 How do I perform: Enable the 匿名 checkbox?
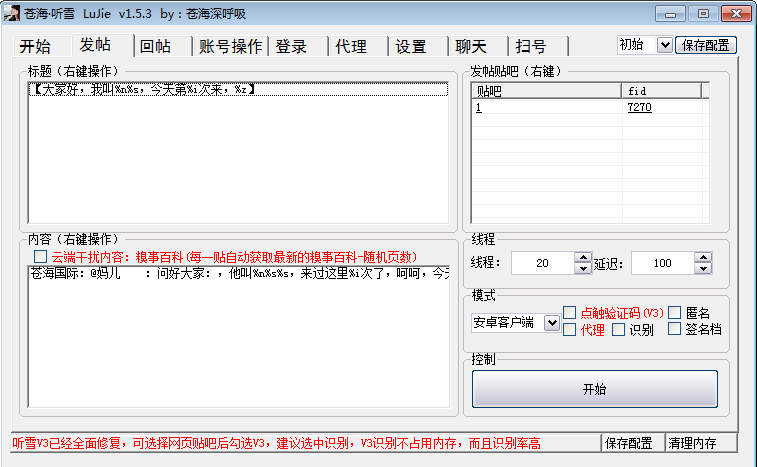pos(674,312)
